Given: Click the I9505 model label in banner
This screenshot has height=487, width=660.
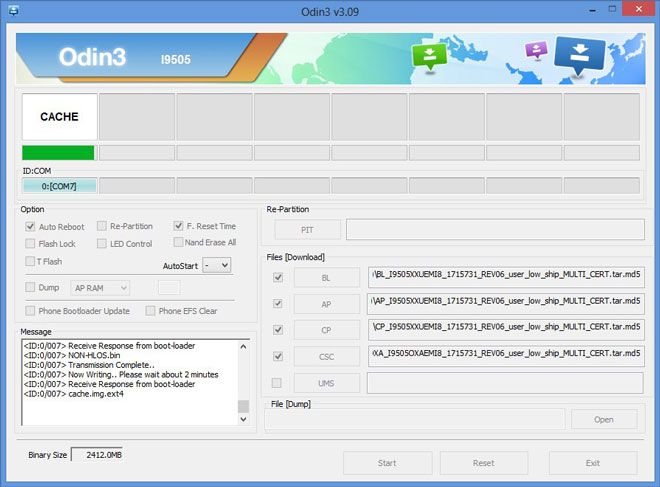Looking at the screenshot, I should (176, 60).
